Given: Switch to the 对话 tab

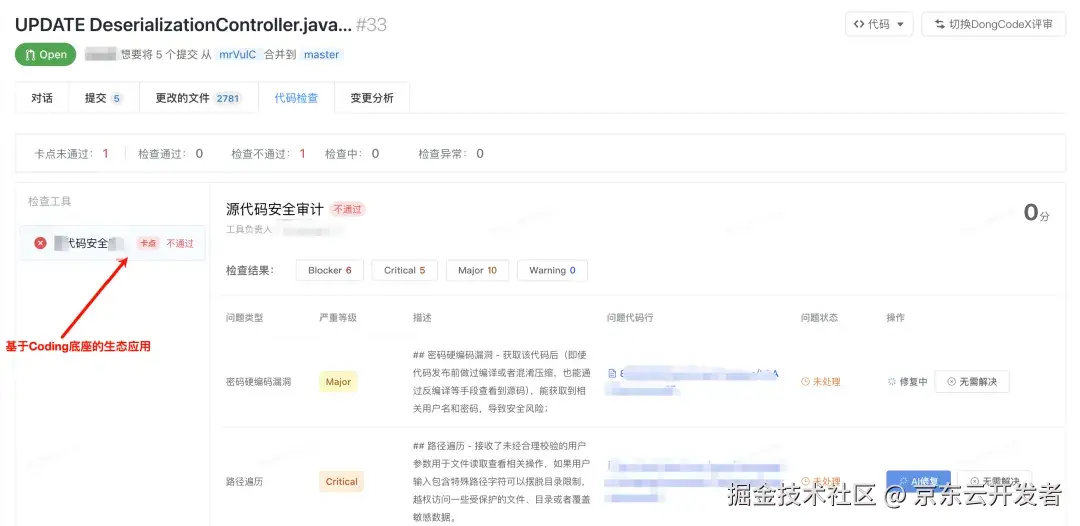Looking at the screenshot, I should pyautogui.click(x=42, y=98).
